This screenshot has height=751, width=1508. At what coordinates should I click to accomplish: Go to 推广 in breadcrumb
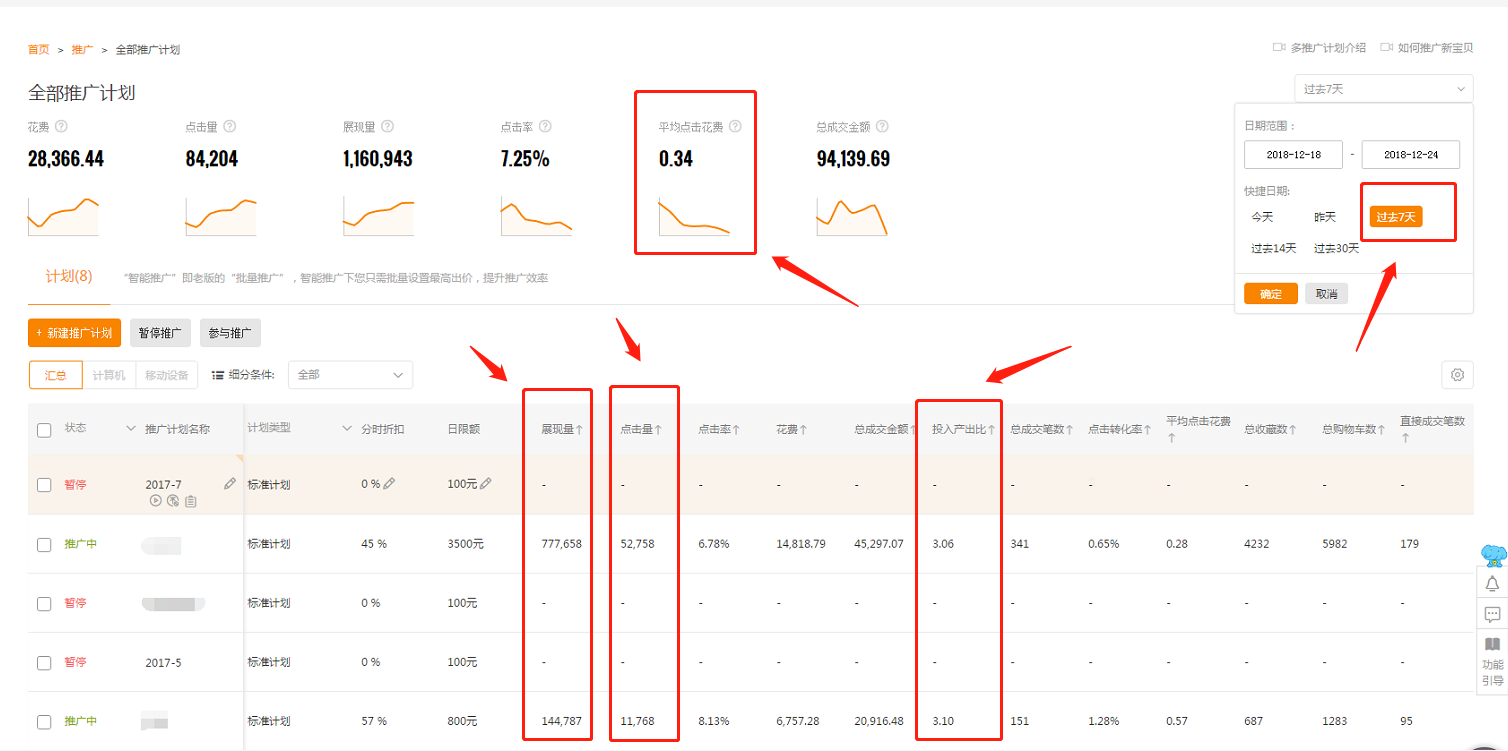click(82, 49)
